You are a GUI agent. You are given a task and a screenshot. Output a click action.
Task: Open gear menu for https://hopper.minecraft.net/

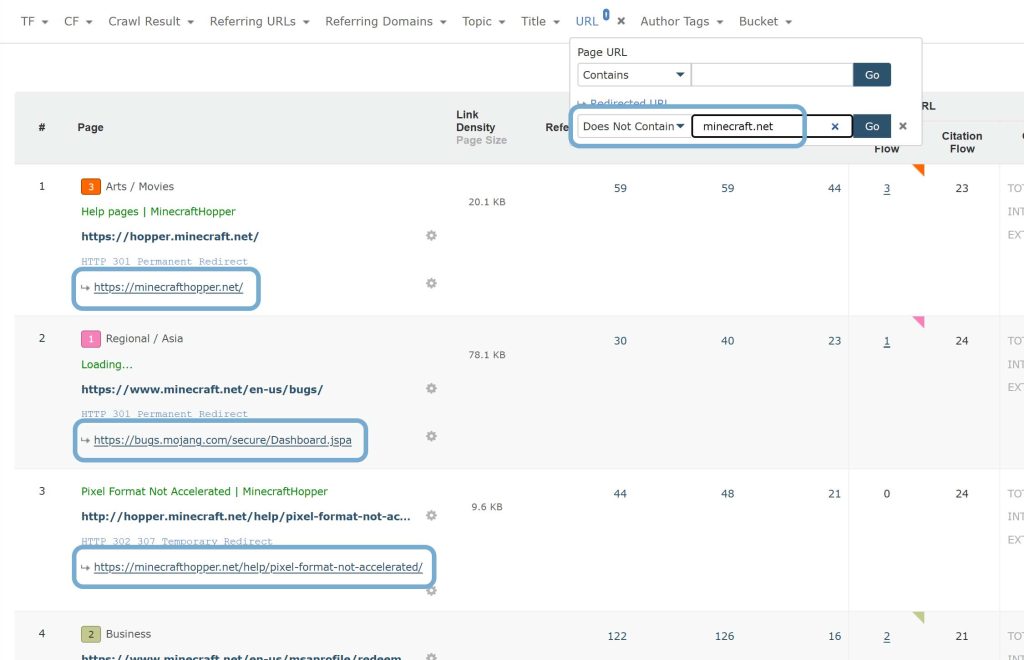[431, 236]
